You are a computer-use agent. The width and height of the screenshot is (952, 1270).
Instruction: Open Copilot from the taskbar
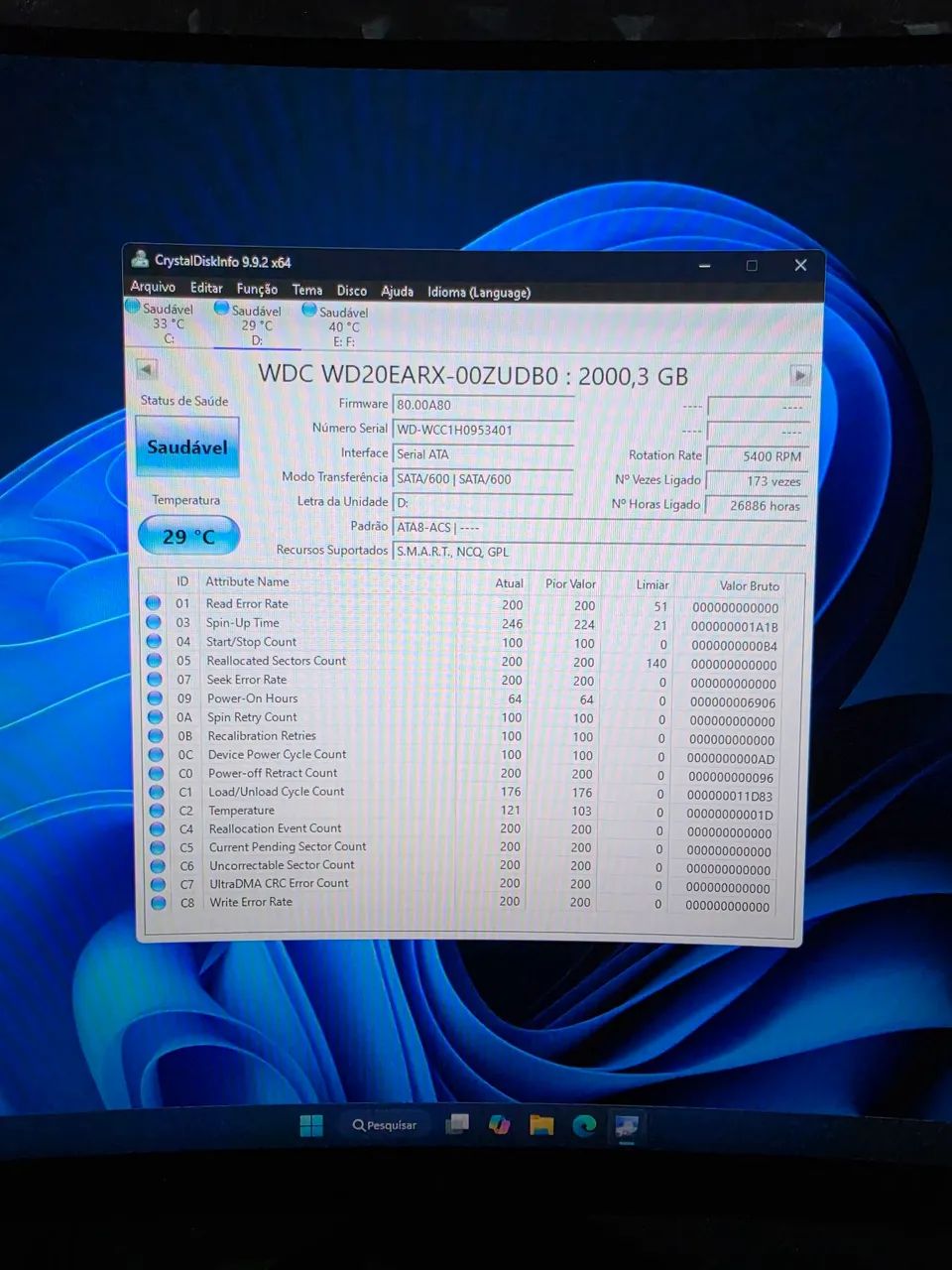(499, 1124)
